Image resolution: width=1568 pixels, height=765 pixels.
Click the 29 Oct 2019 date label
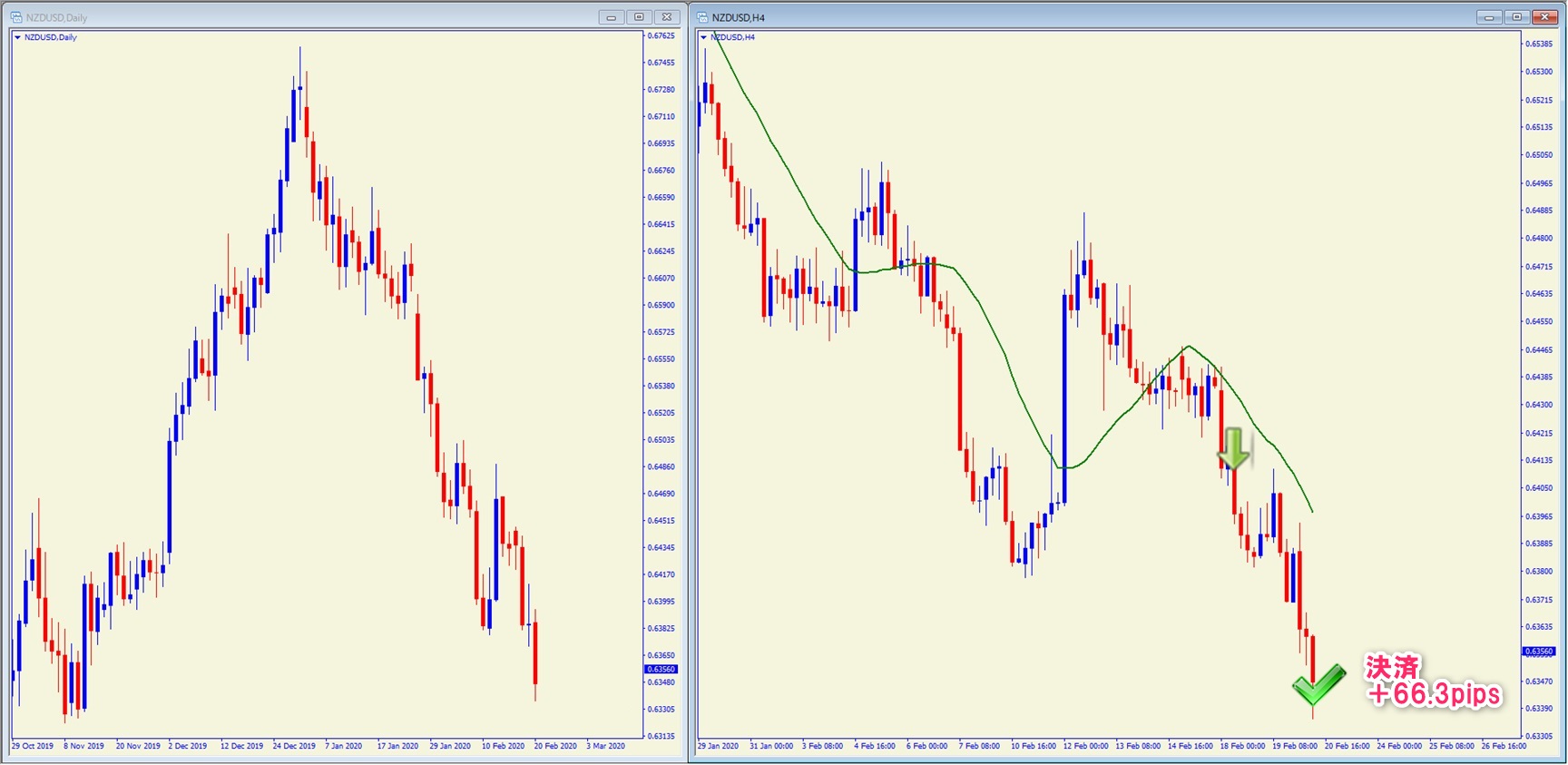click(33, 746)
